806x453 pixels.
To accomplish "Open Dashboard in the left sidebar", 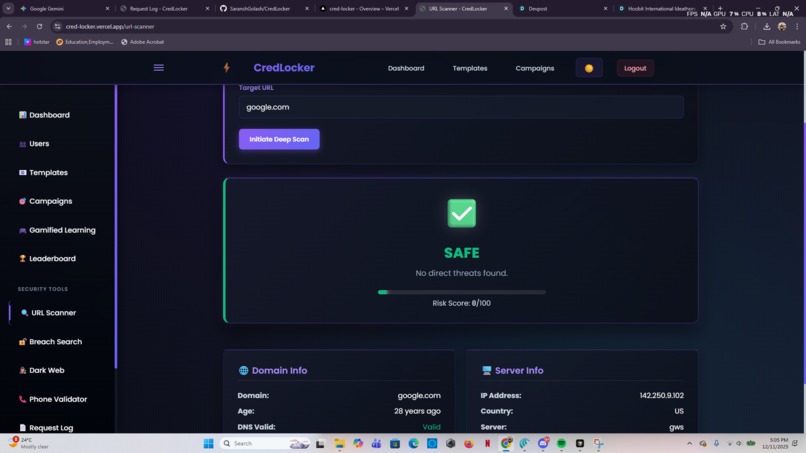I will point(44,115).
